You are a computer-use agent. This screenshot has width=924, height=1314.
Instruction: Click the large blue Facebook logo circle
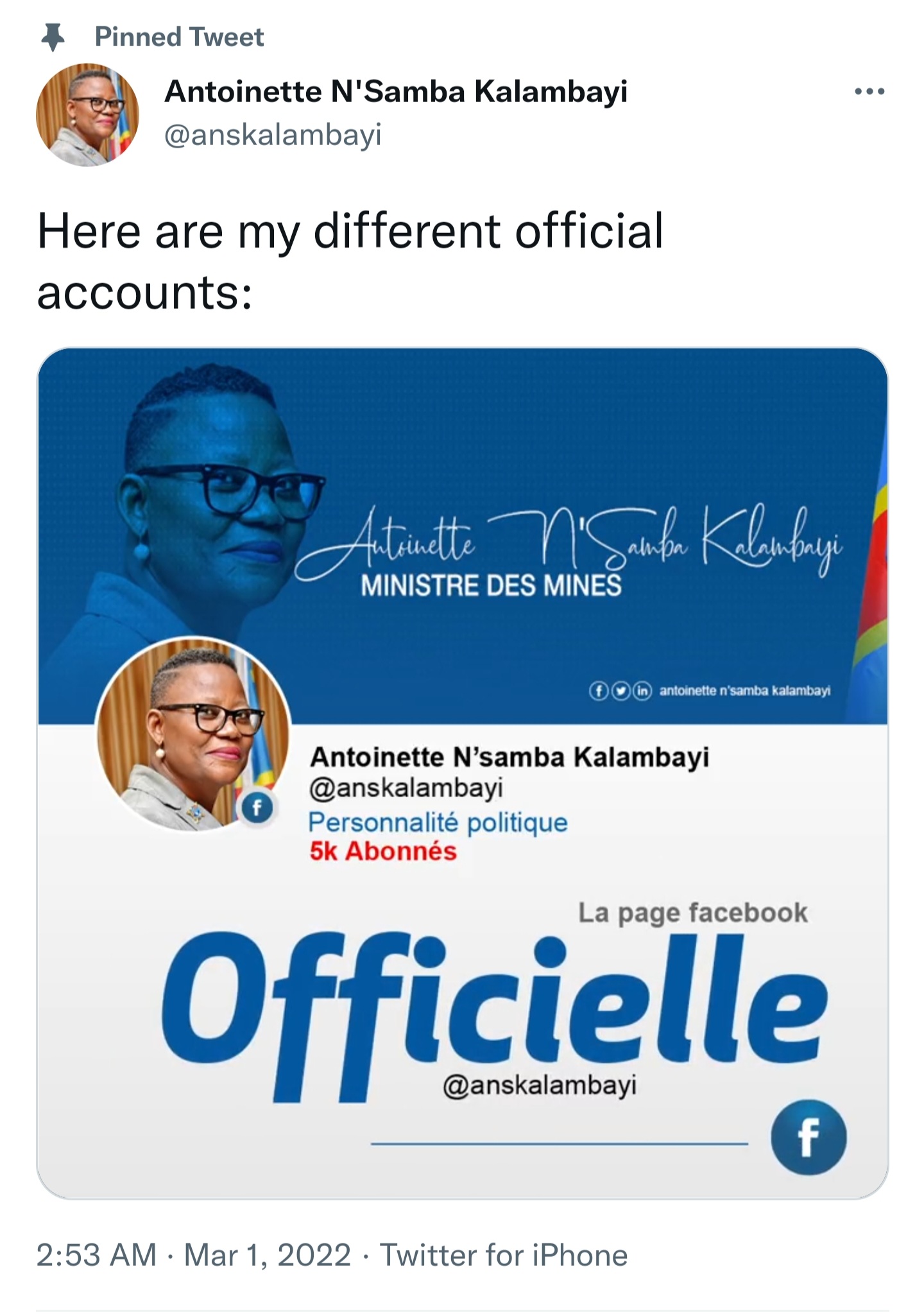809,1137
